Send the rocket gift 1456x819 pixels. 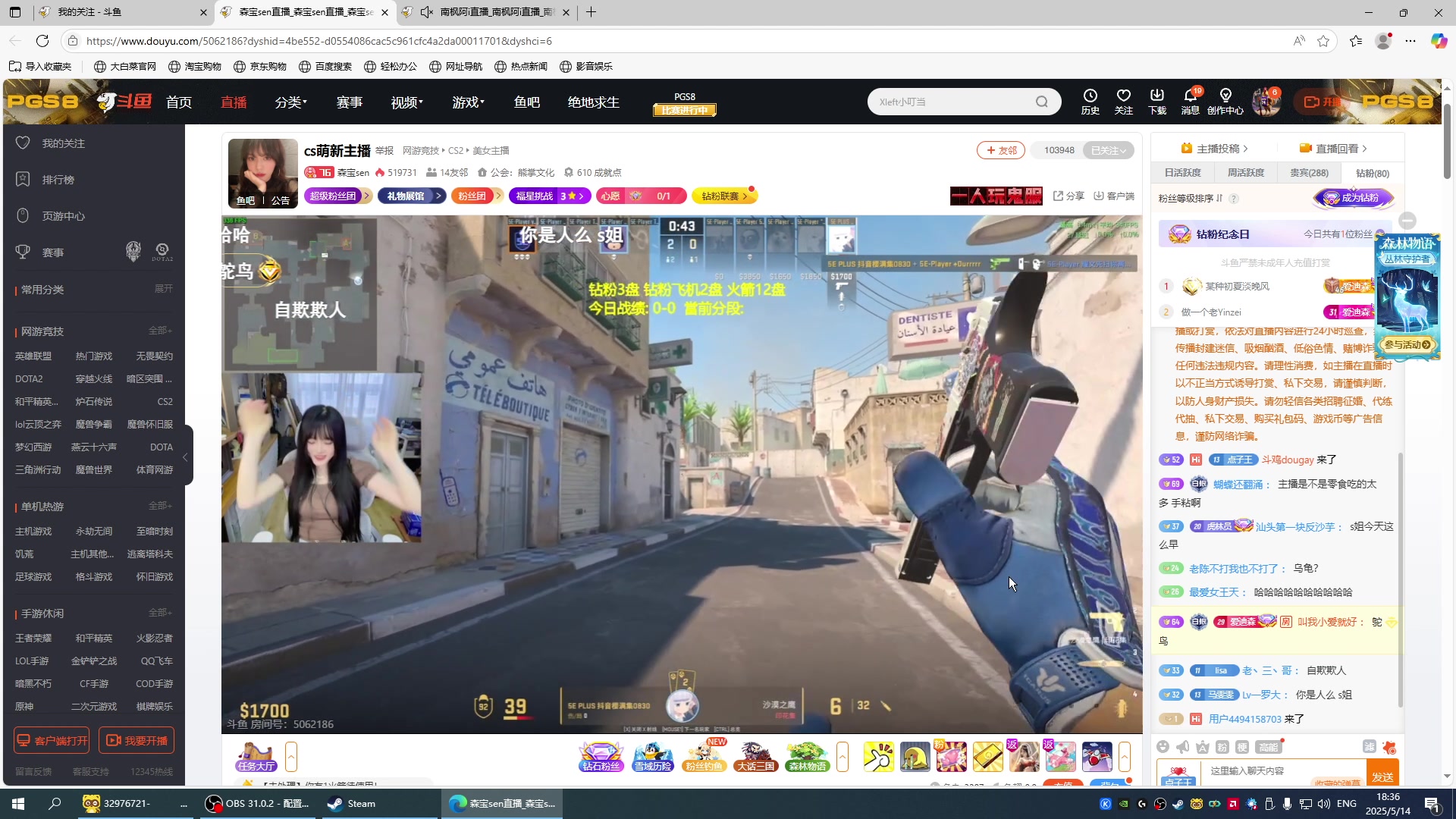tap(1097, 757)
